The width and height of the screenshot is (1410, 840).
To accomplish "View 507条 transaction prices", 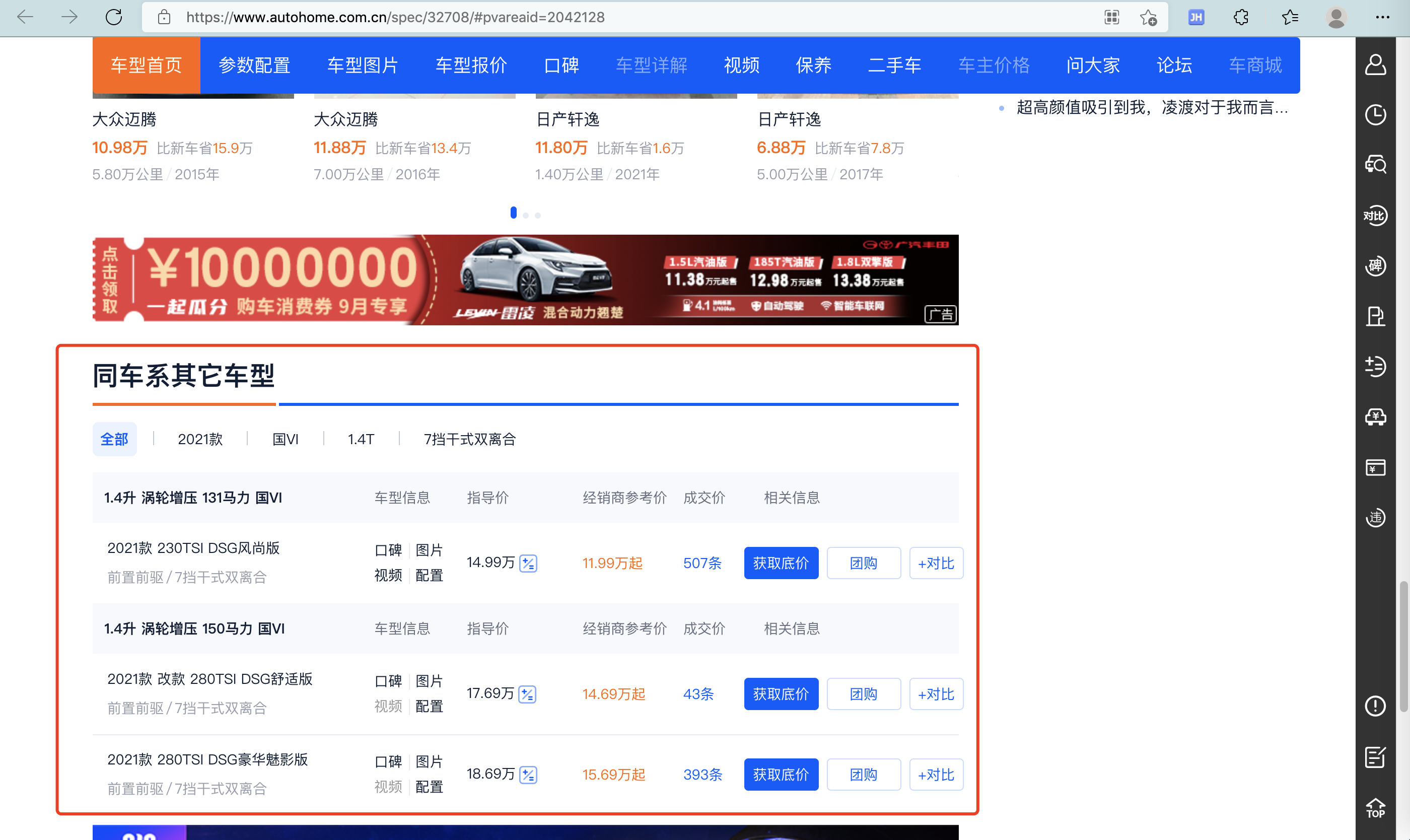I will tap(702, 563).
